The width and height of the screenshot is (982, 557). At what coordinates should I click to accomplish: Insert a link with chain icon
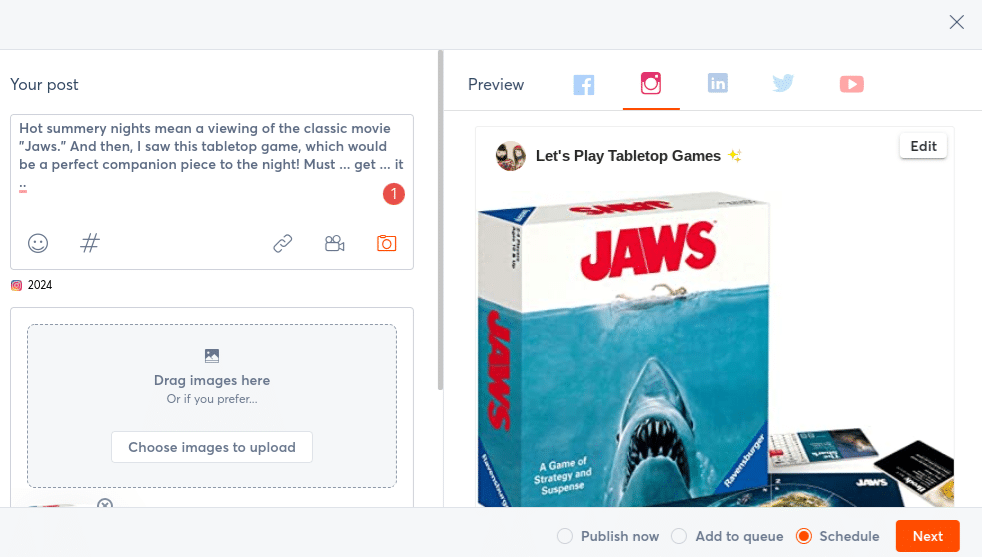[283, 243]
